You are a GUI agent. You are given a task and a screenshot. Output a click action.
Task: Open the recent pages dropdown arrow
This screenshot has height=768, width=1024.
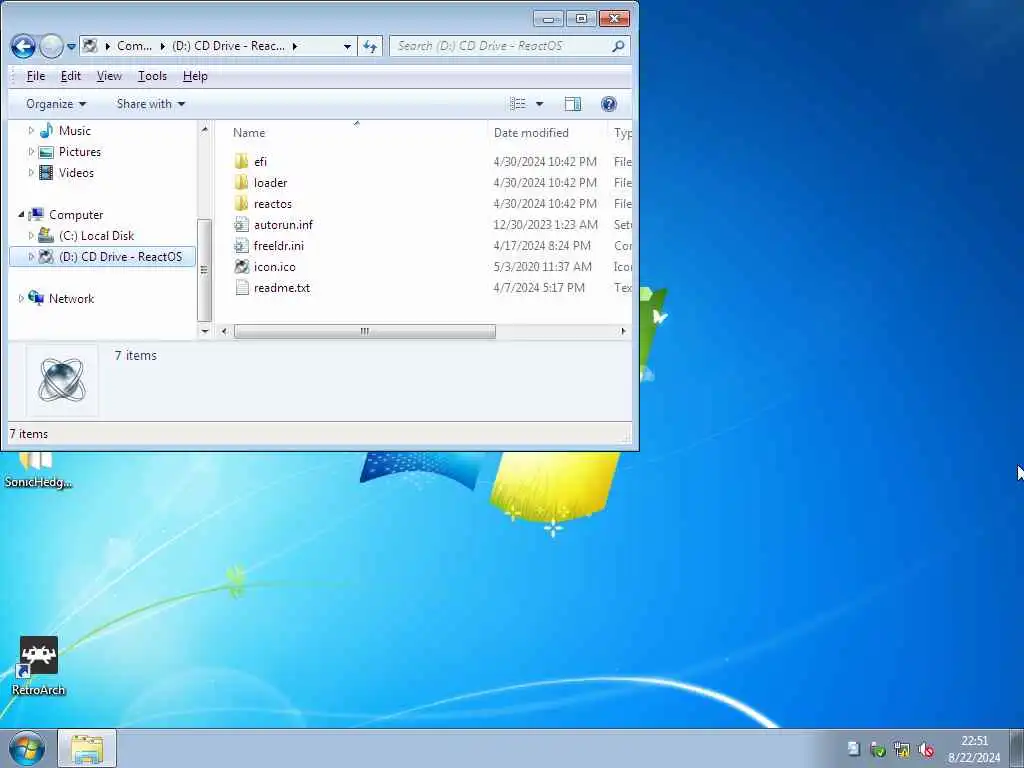[x=71, y=47]
